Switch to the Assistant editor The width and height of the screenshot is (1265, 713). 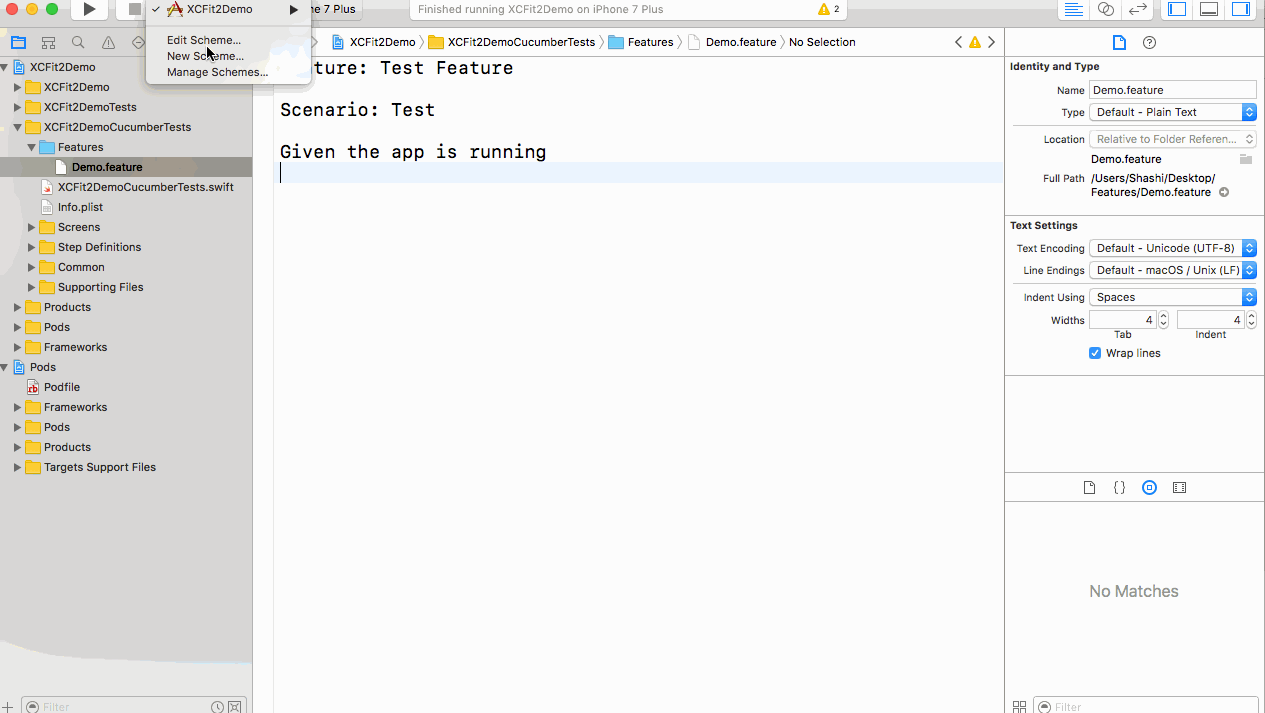[1105, 10]
